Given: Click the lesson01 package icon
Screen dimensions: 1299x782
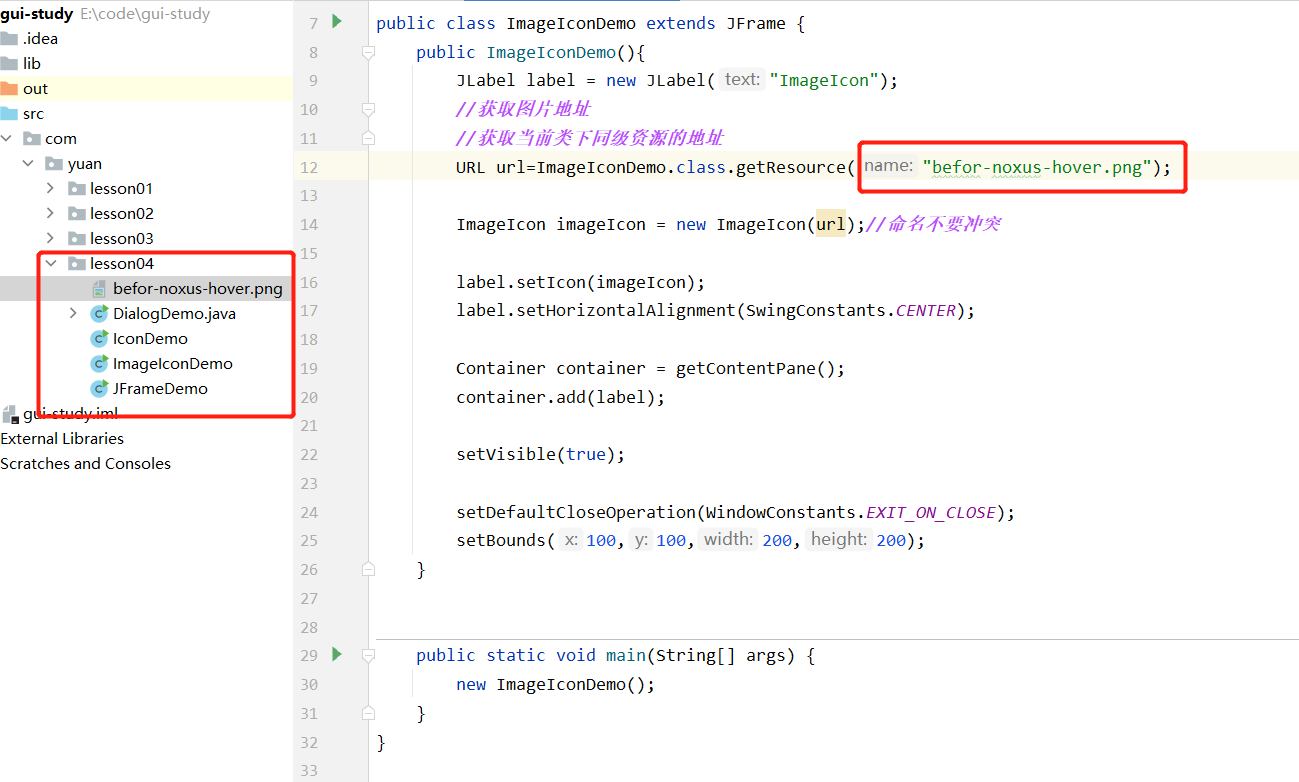Looking at the screenshot, I should [77, 189].
